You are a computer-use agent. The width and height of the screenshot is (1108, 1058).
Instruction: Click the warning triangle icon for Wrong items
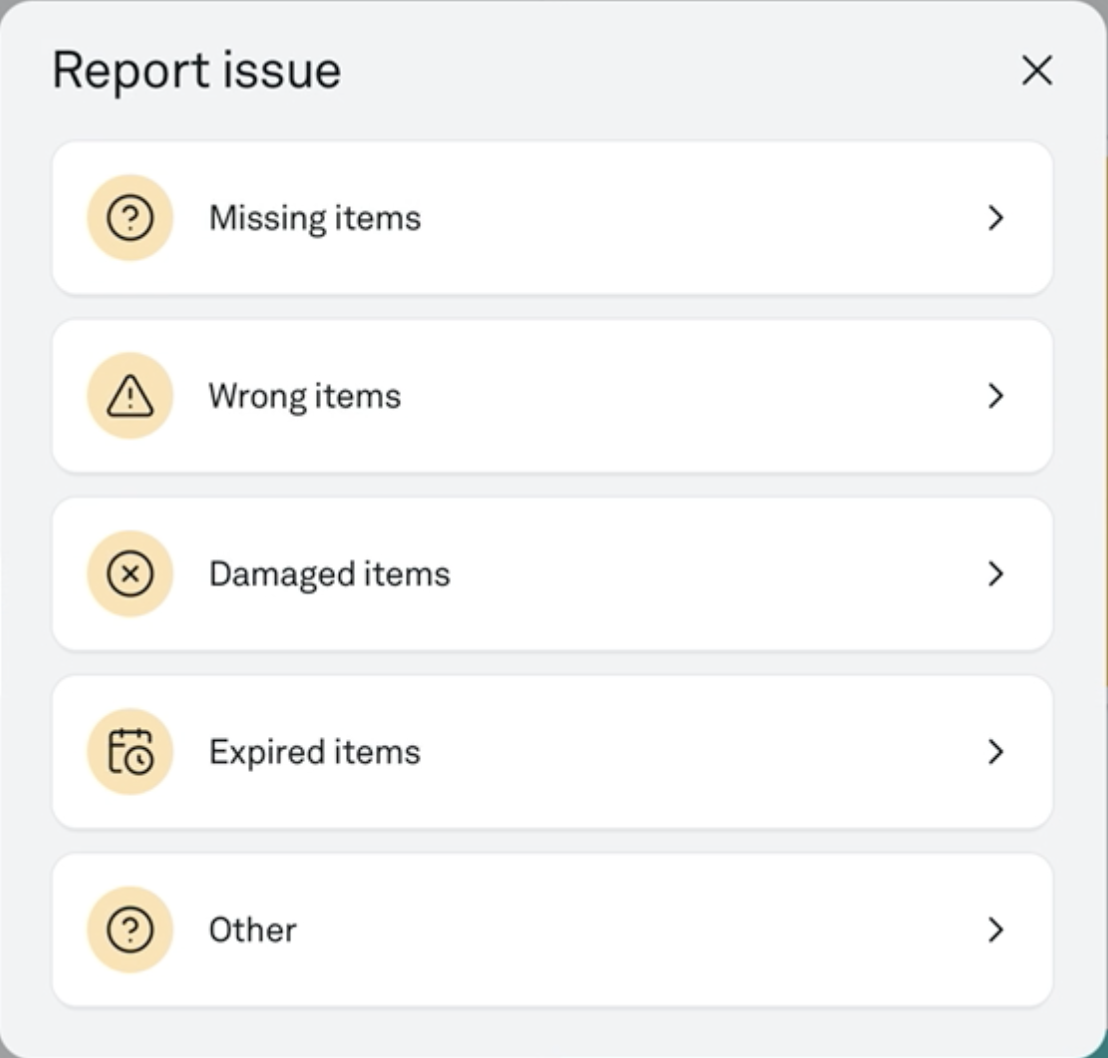(130, 396)
